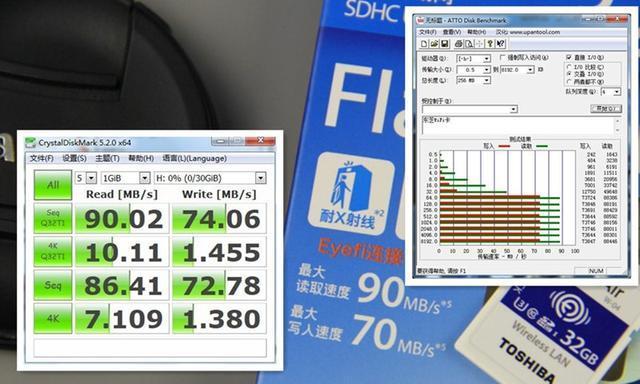Click the Seq Q32T1 write value 74.06
Viewport: 640px width, 384px height.
coord(220,218)
